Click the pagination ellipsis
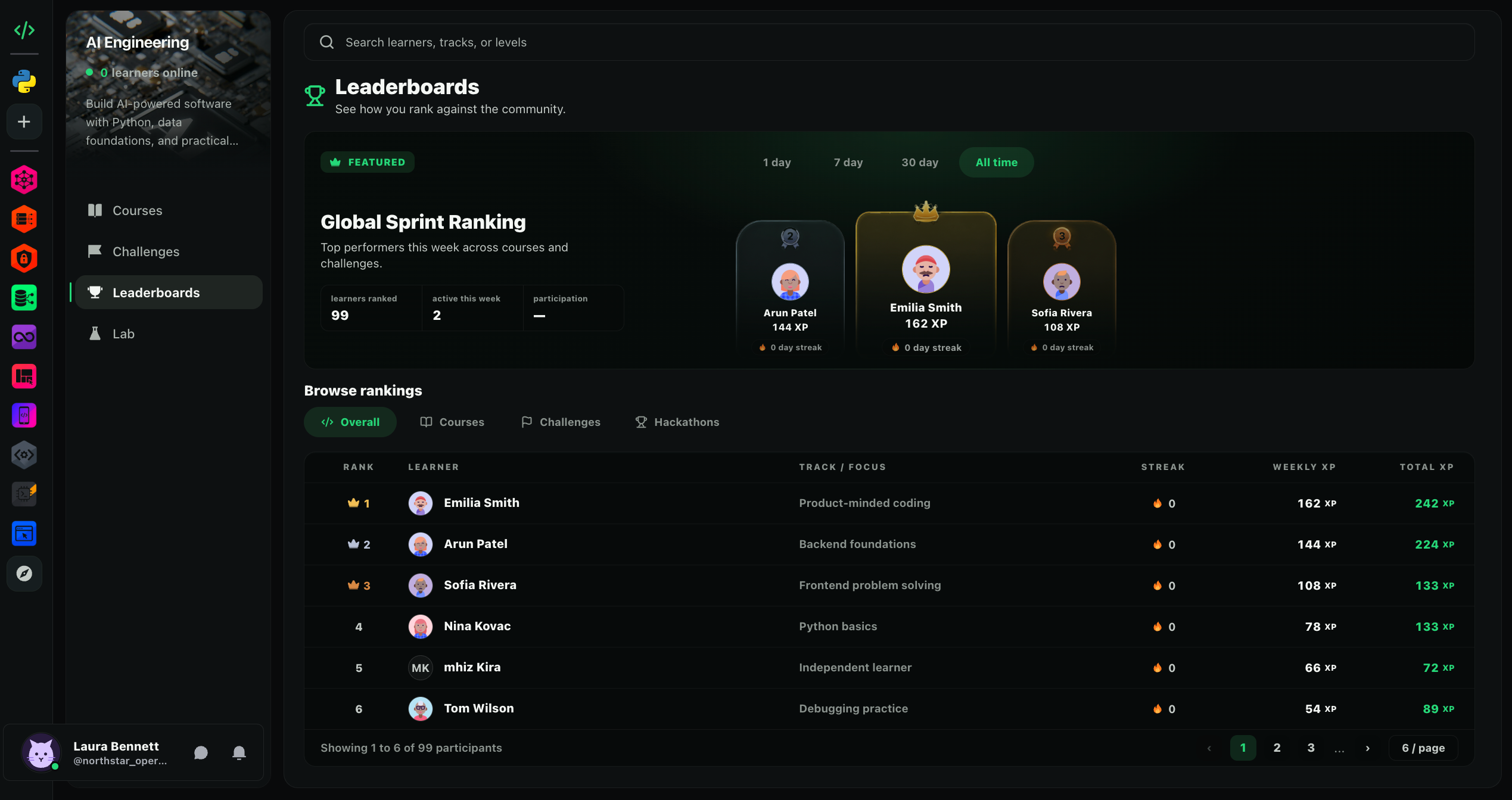1512x800 pixels. 1339,750
